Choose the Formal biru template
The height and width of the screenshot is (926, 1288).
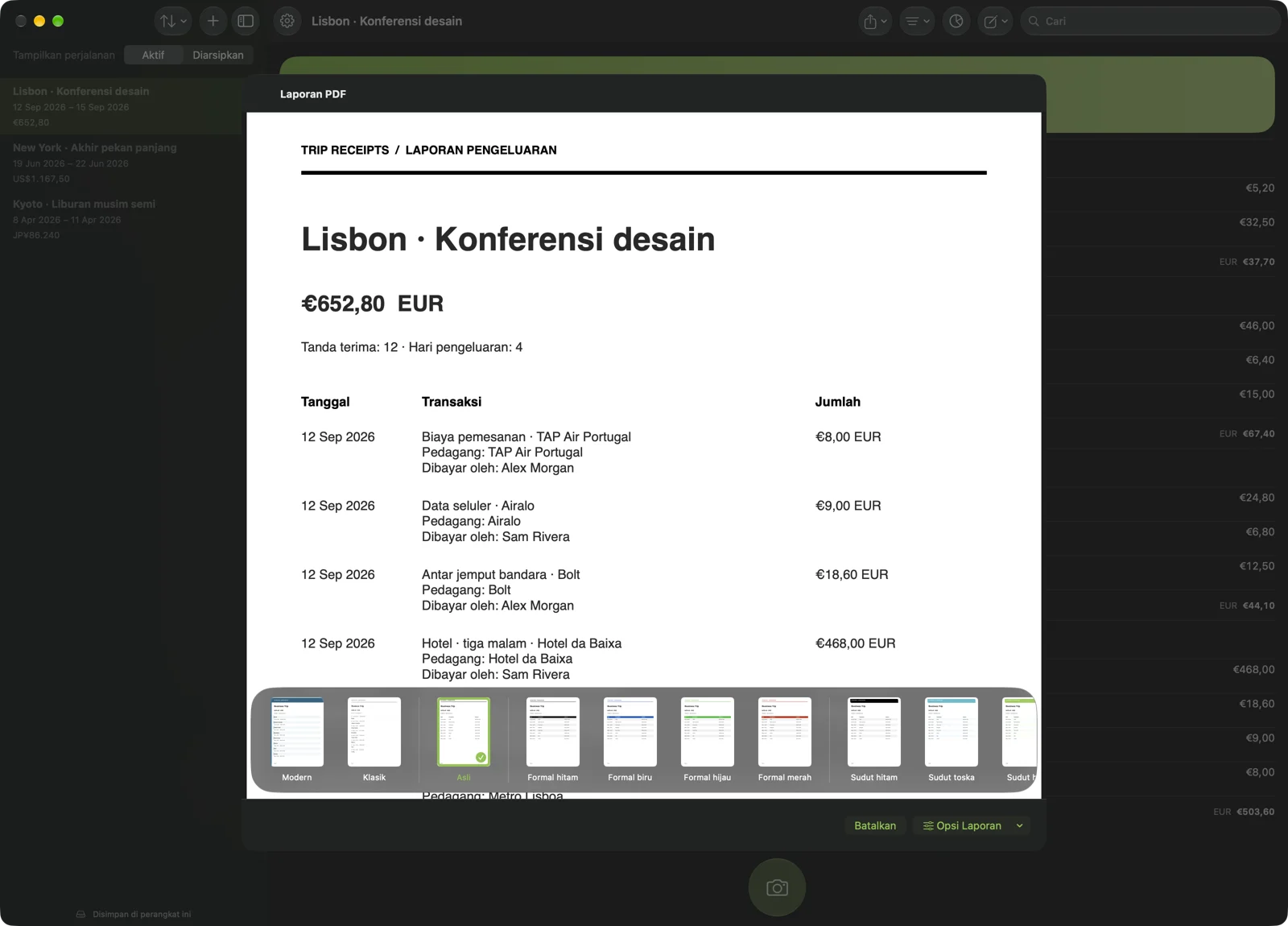(x=630, y=739)
